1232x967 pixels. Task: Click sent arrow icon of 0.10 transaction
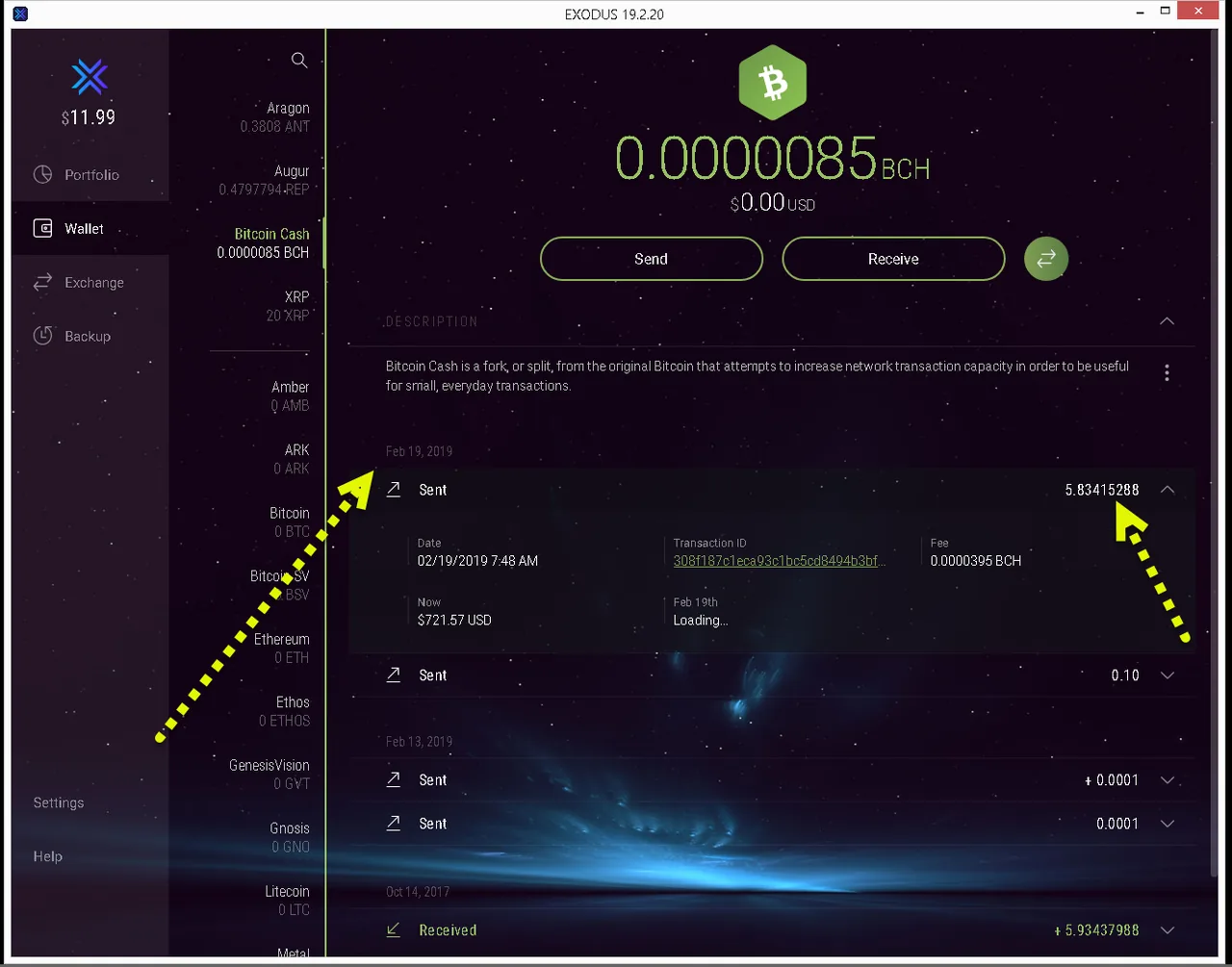coord(394,675)
